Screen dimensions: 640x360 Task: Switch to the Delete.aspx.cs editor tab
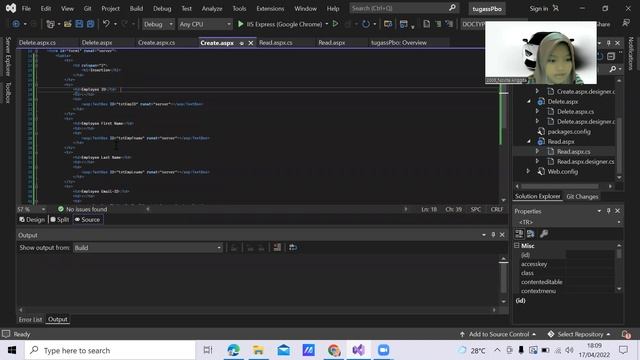point(38,42)
